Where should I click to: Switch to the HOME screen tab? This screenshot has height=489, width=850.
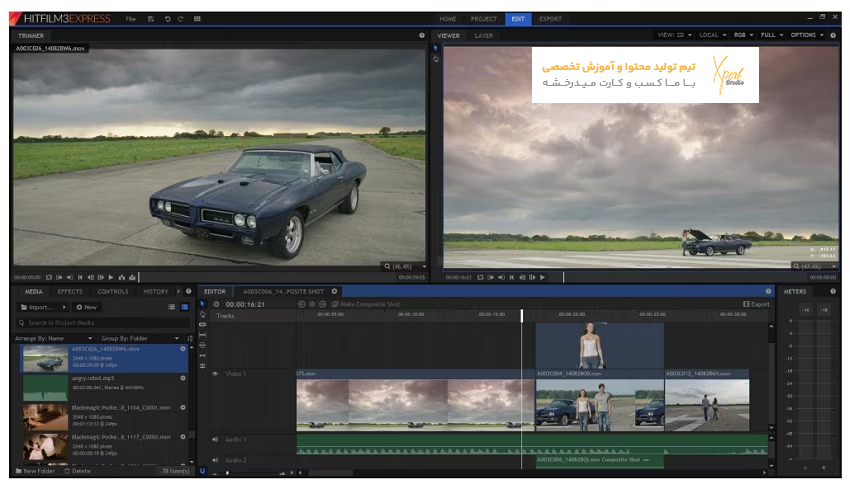(448, 19)
